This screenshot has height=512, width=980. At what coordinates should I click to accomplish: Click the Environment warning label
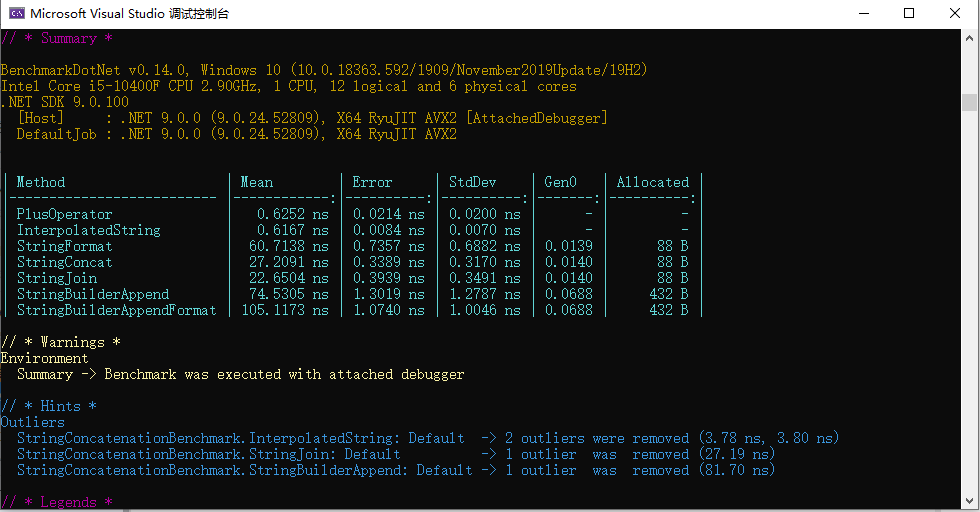tap(44, 358)
